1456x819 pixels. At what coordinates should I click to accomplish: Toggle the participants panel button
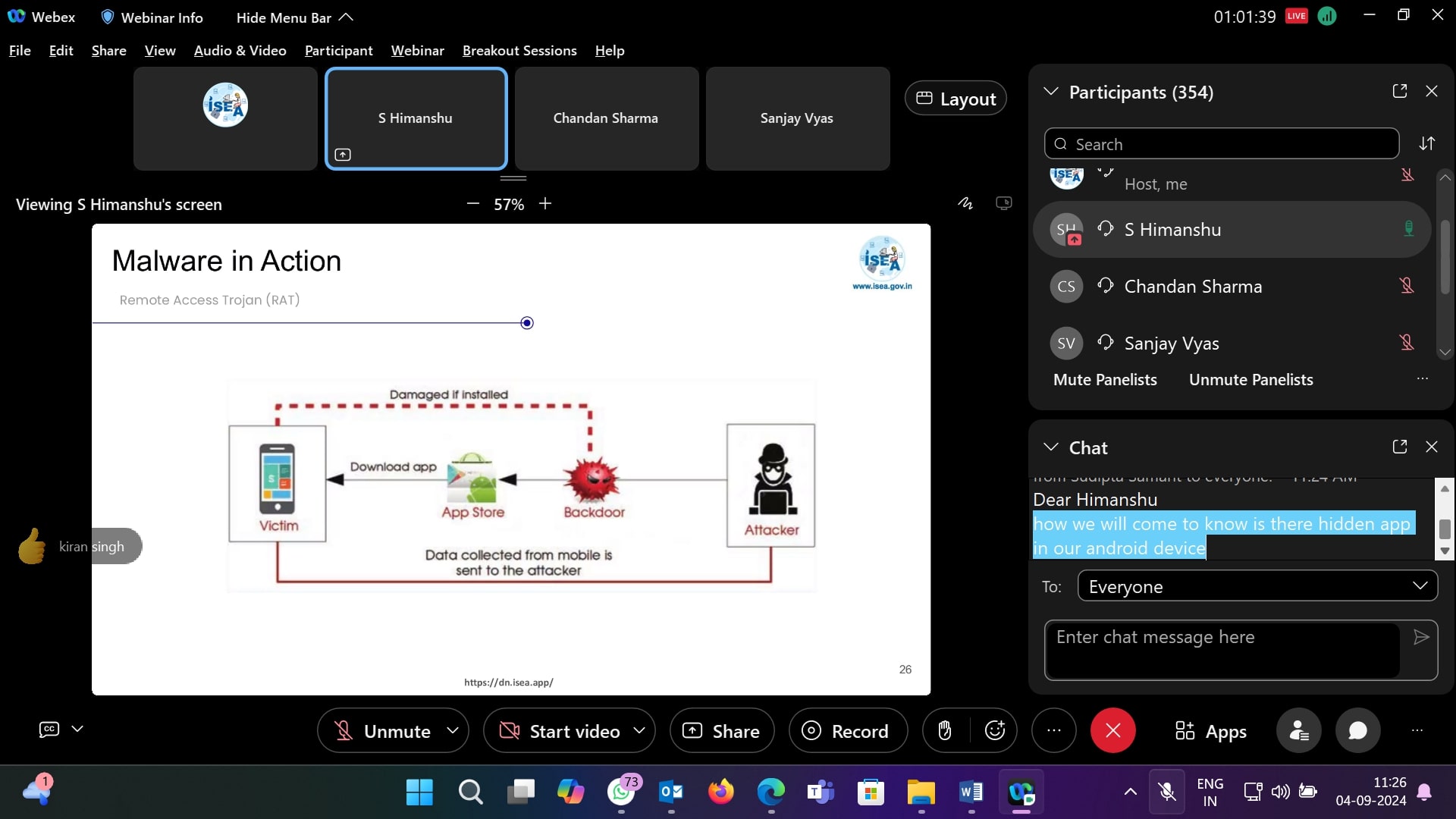pyautogui.click(x=1298, y=730)
